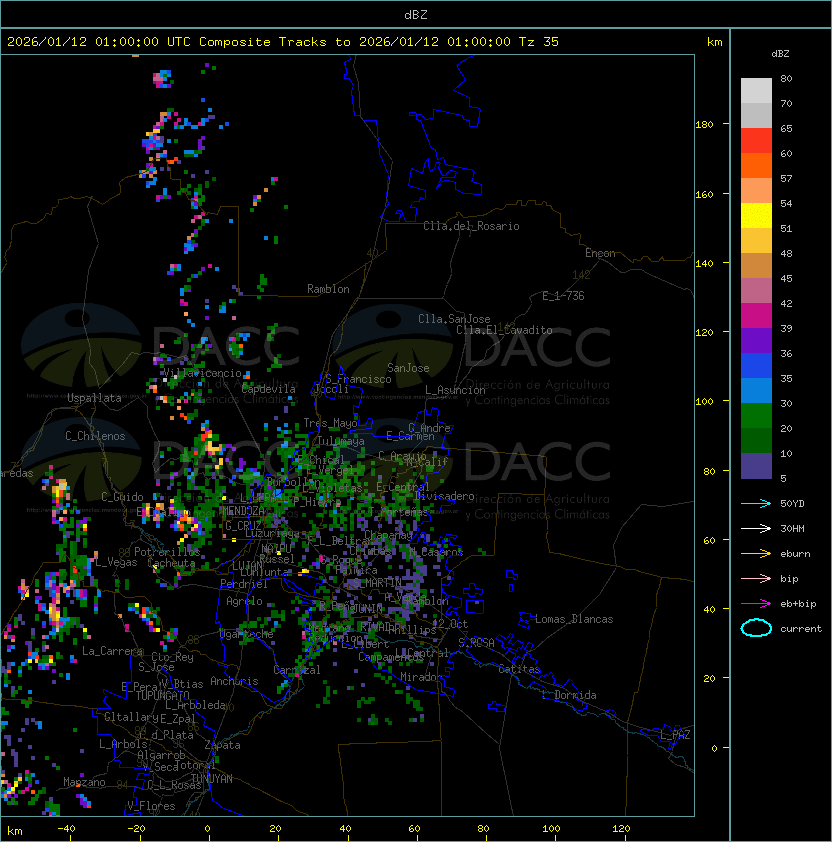Pick the light gray swatch below 80 dBZ
Screen dimensions: 832x842
pyautogui.click(x=756, y=90)
